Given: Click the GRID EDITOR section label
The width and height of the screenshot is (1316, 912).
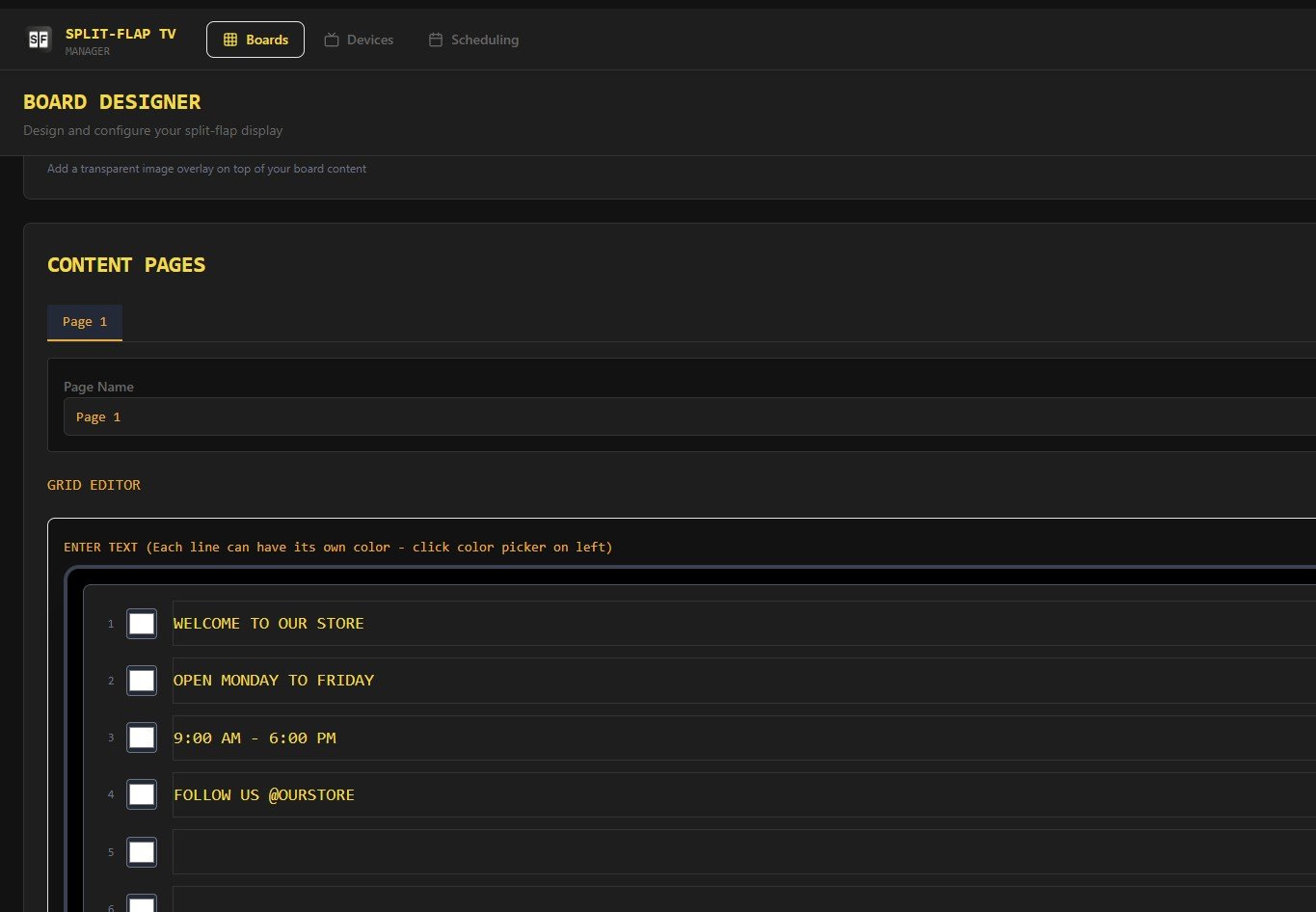Looking at the screenshot, I should [94, 485].
